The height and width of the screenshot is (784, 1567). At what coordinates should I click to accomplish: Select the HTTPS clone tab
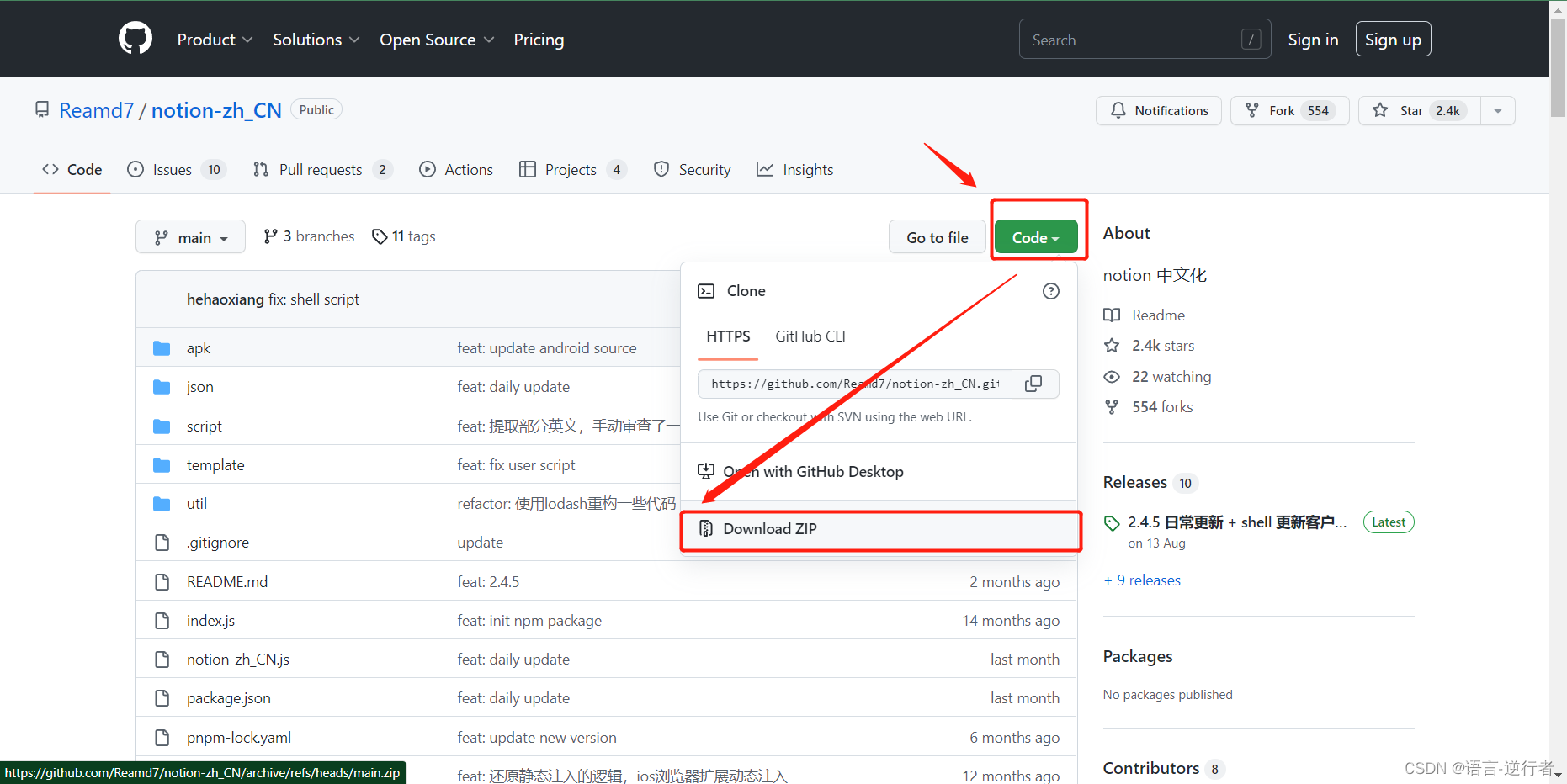click(x=728, y=336)
